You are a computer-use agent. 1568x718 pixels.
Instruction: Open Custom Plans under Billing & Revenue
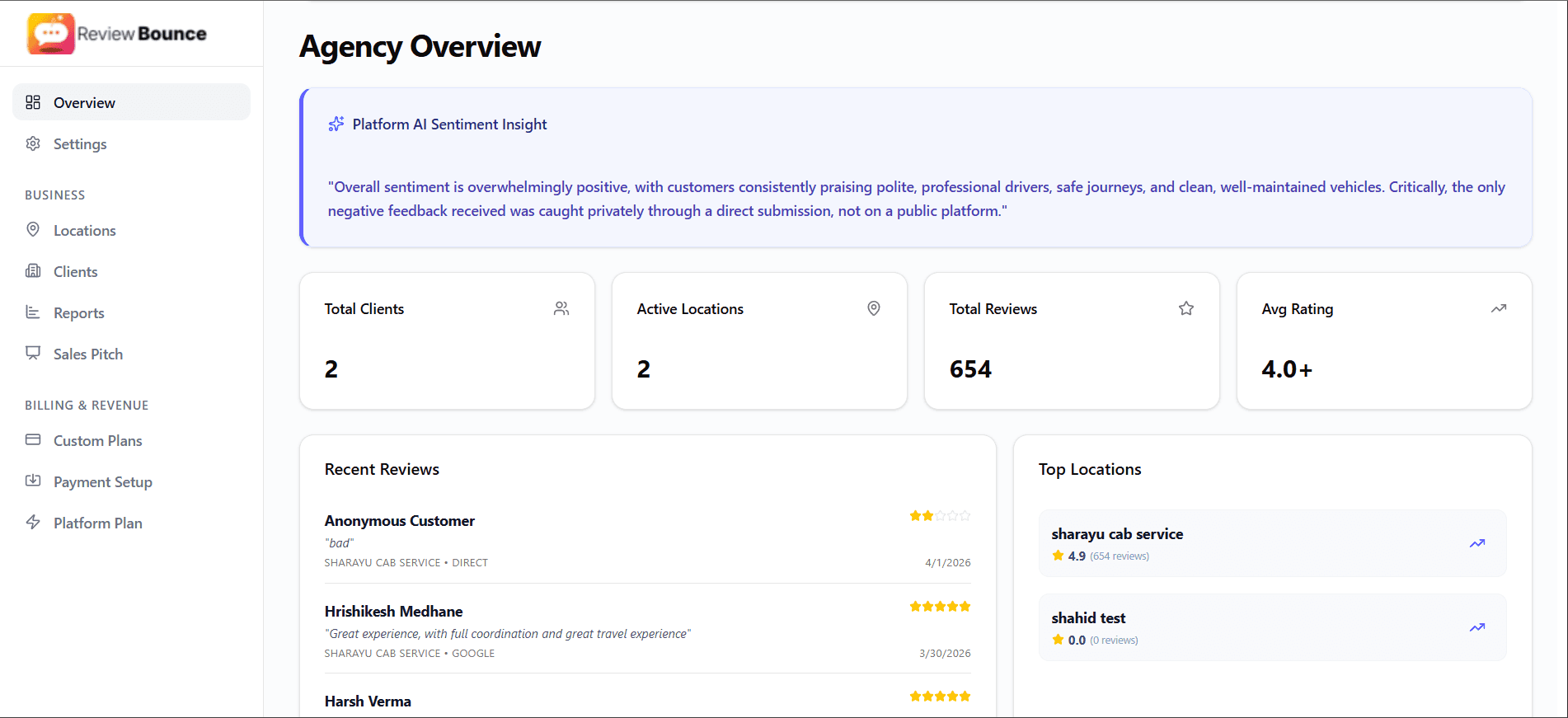pyautogui.click(x=131, y=440)
